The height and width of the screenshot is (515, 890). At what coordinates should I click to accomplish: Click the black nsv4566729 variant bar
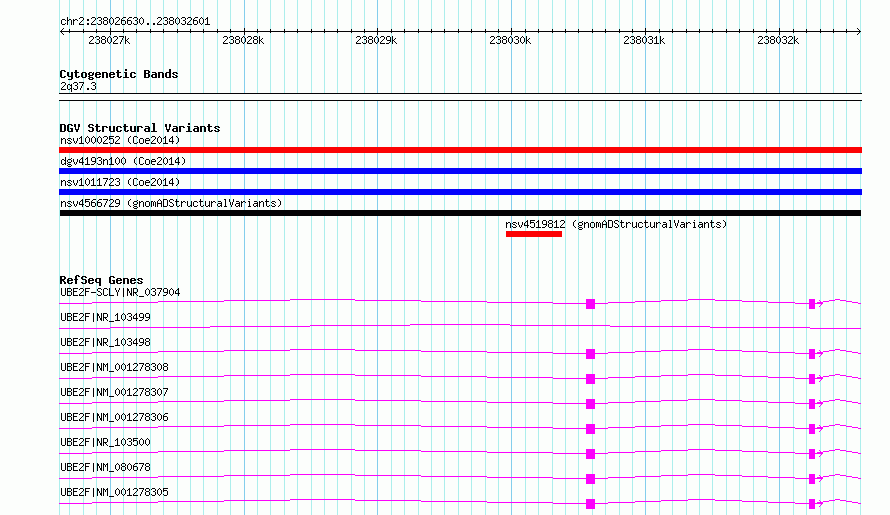tap(460, 213)
